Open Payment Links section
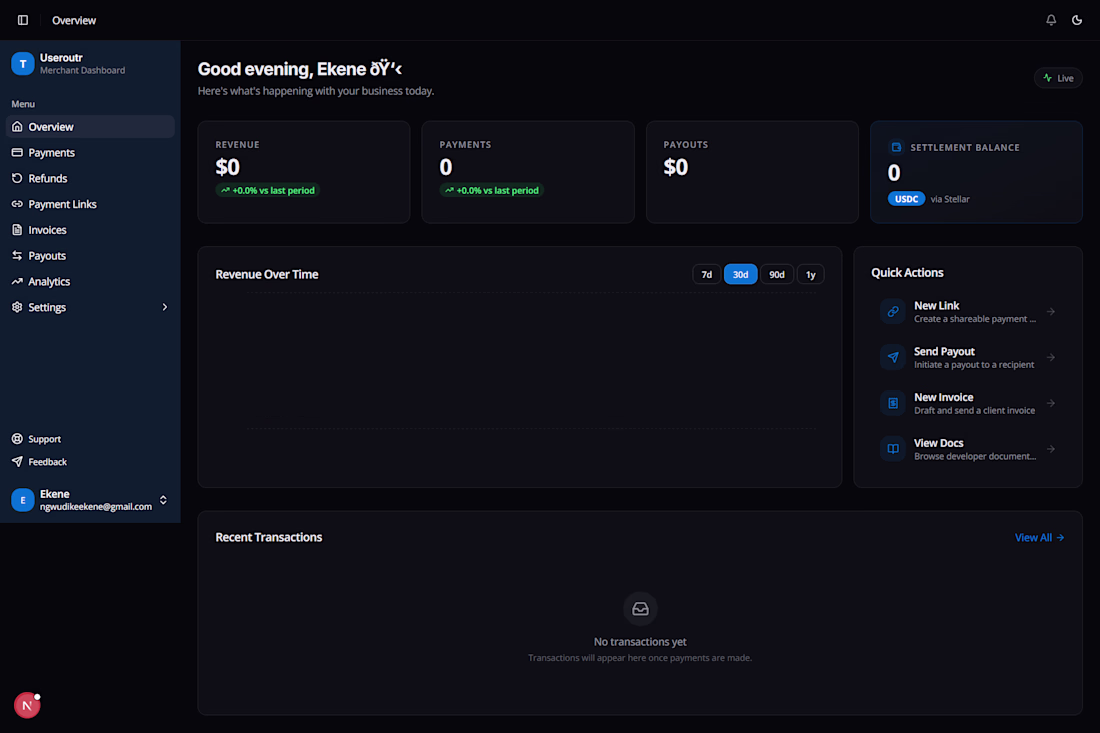This screenshot has height=733, width=1100. coord(90,204)
